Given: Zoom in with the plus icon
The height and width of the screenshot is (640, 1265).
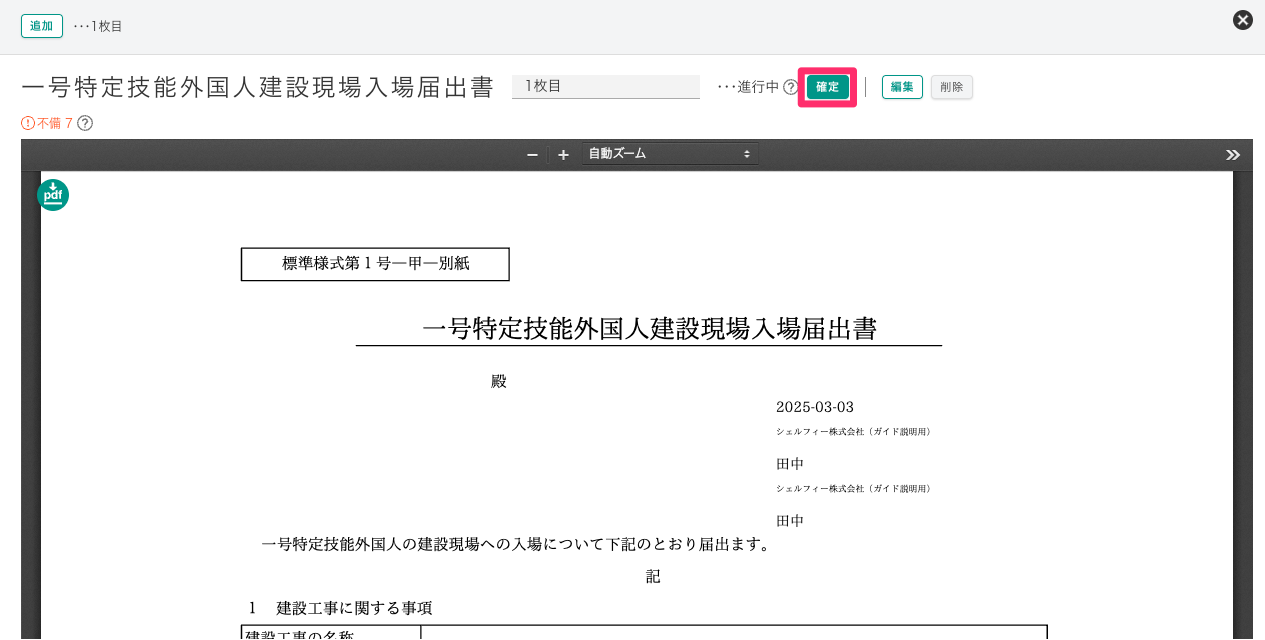Looking at the screenshot, I should [x=563, y=154].
